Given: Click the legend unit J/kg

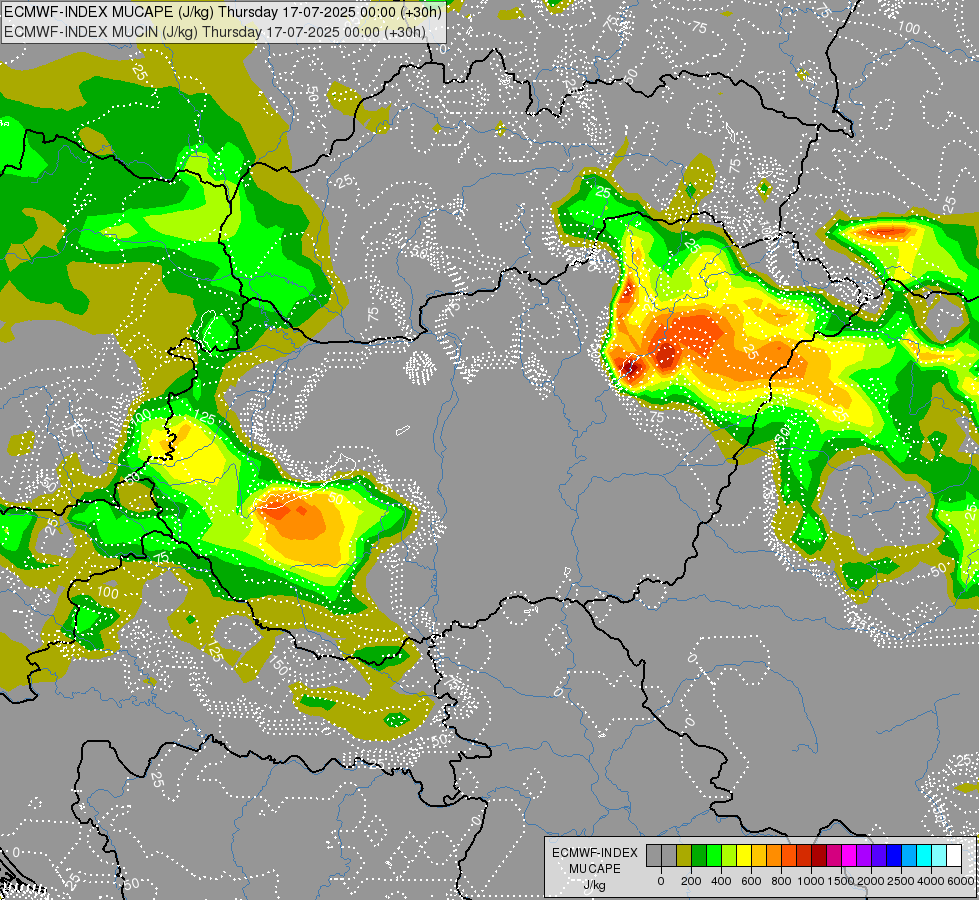Looking at the screenshot, I should pyautogui.click(x=594, y=886).
